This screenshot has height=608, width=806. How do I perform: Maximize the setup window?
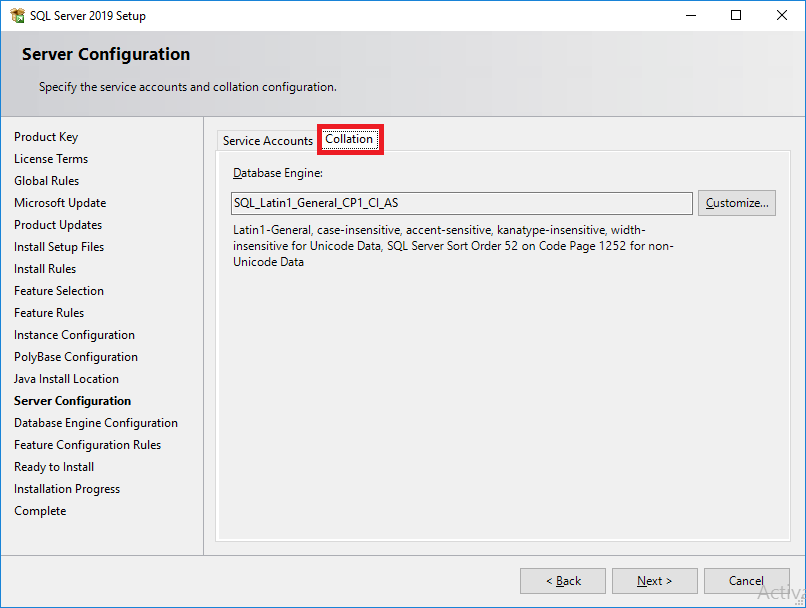(x=736, y=15)
